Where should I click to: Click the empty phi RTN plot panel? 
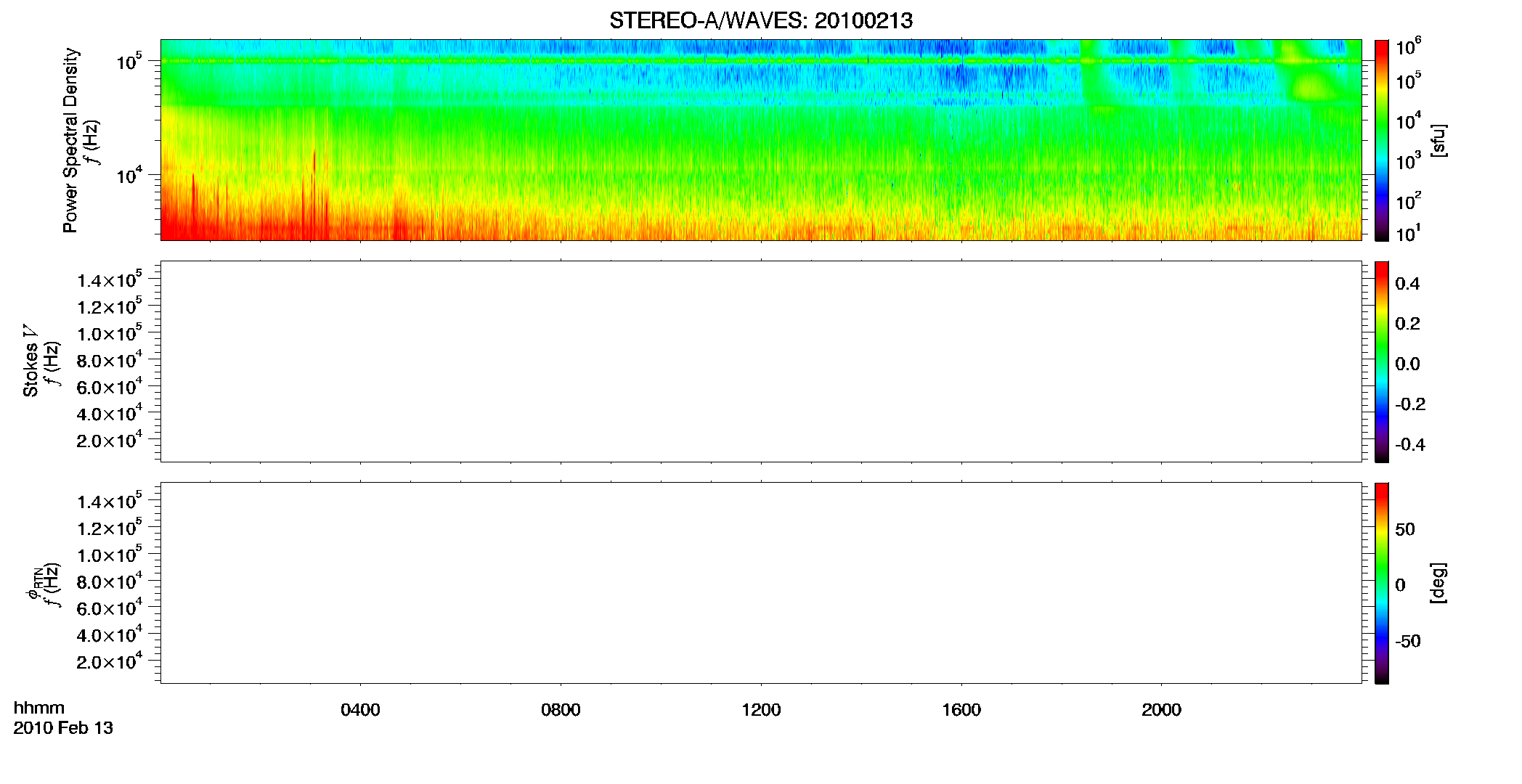tap(761, 583)
